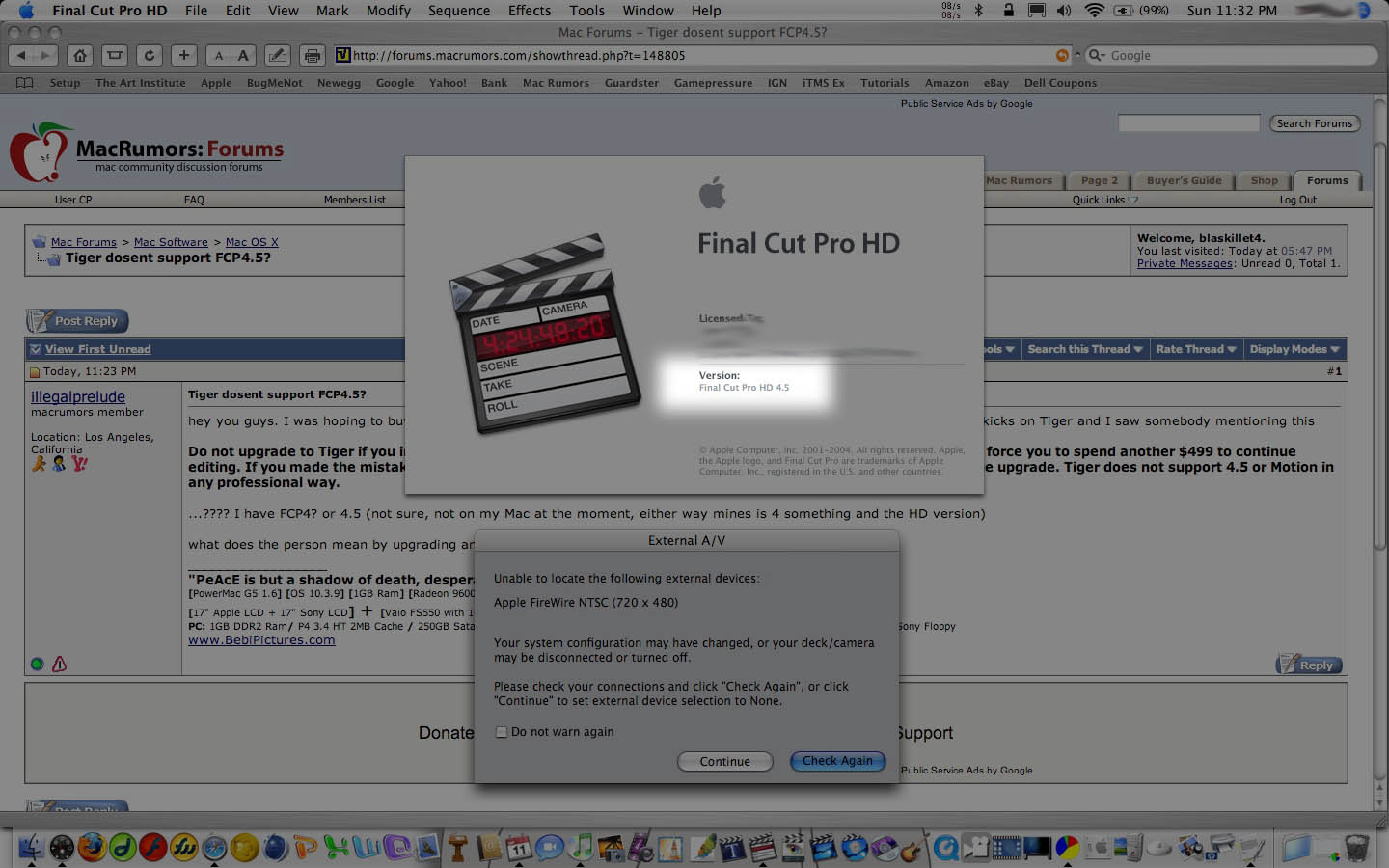Click the forum search text box

[x=1188, y=123]
